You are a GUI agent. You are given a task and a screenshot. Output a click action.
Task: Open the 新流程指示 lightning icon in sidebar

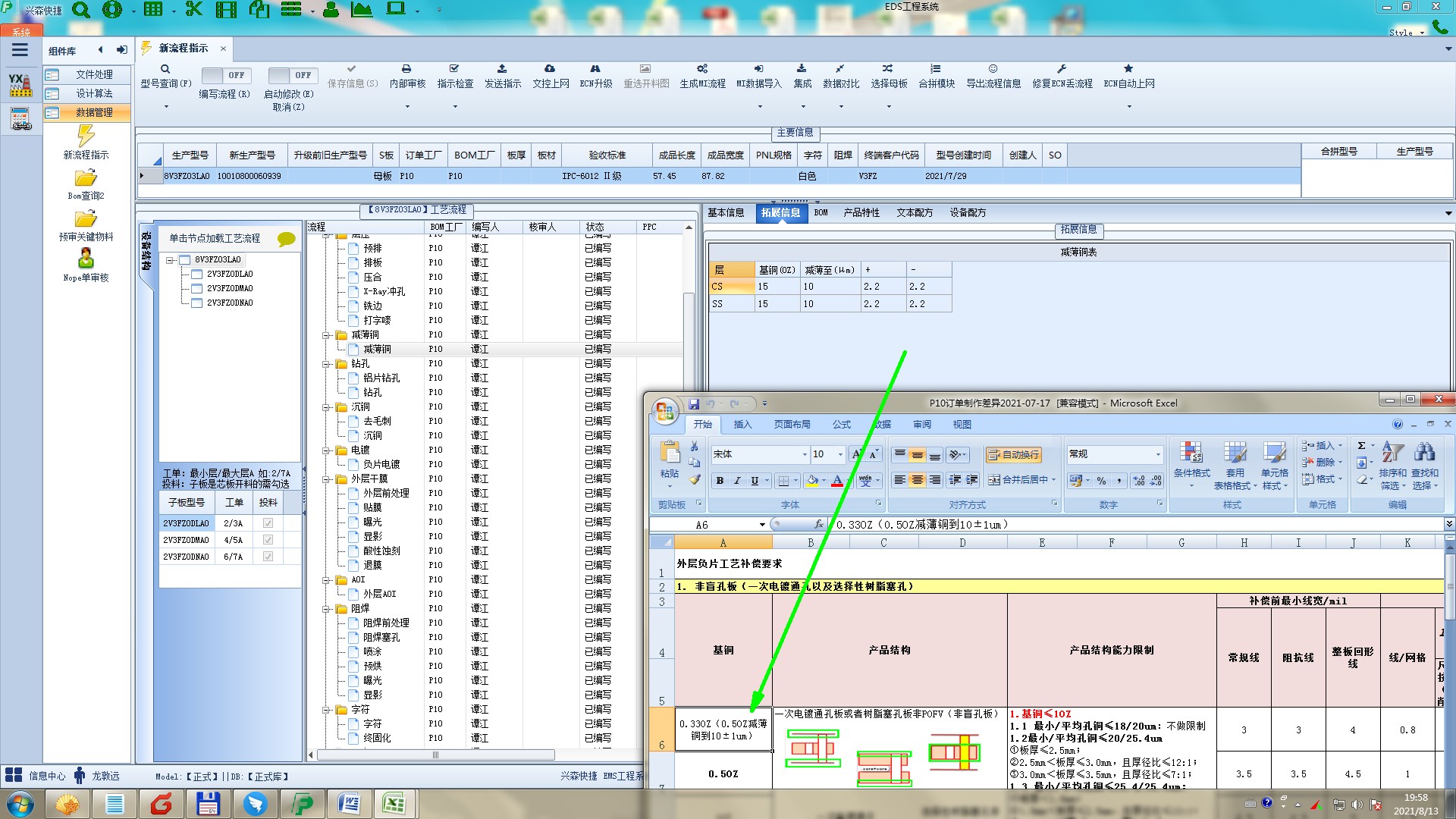(x=86, y=136)
